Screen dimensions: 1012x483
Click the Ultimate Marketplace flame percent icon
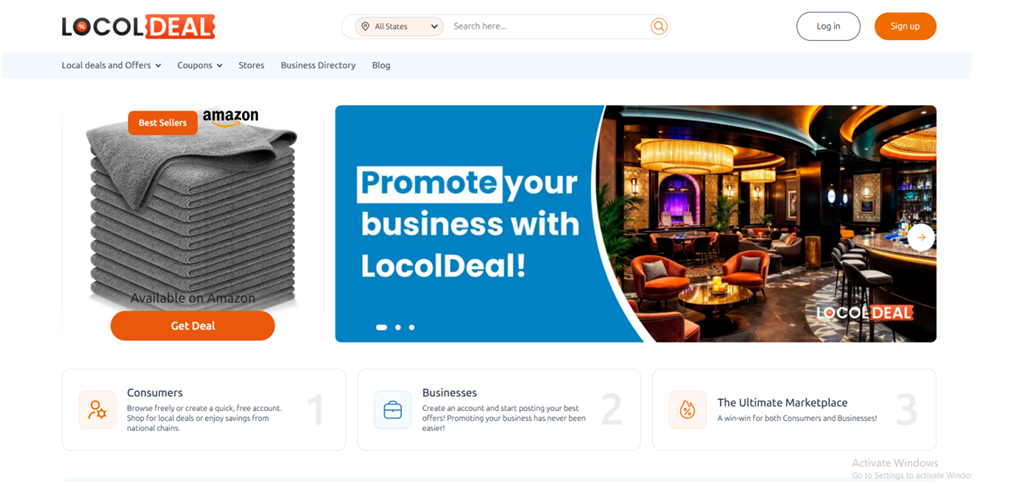(x=687, y=409)
